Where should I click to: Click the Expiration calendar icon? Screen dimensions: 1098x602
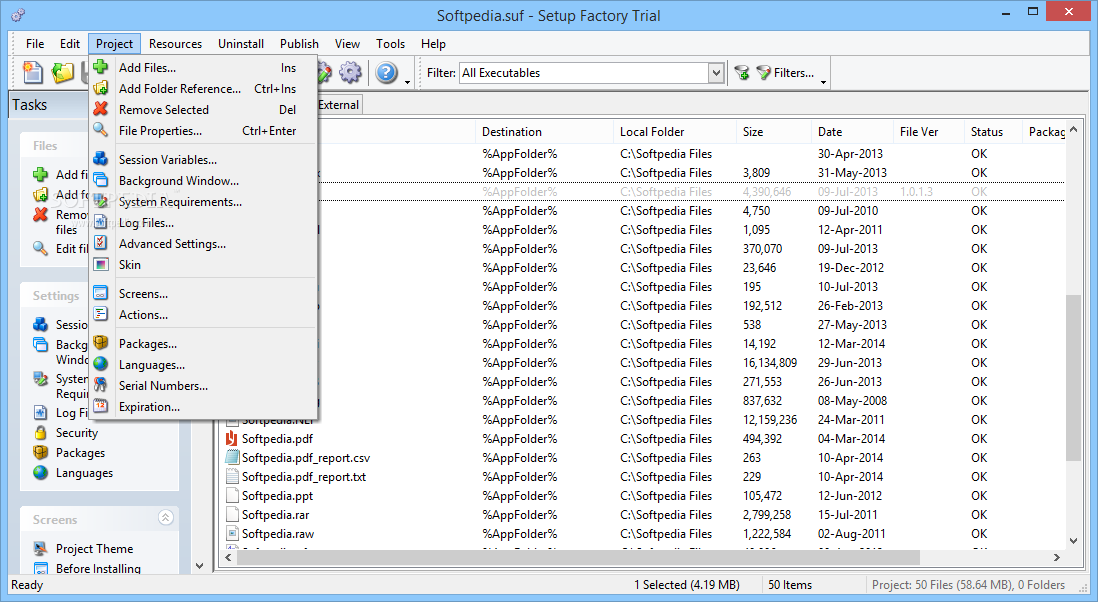[101, 406]
